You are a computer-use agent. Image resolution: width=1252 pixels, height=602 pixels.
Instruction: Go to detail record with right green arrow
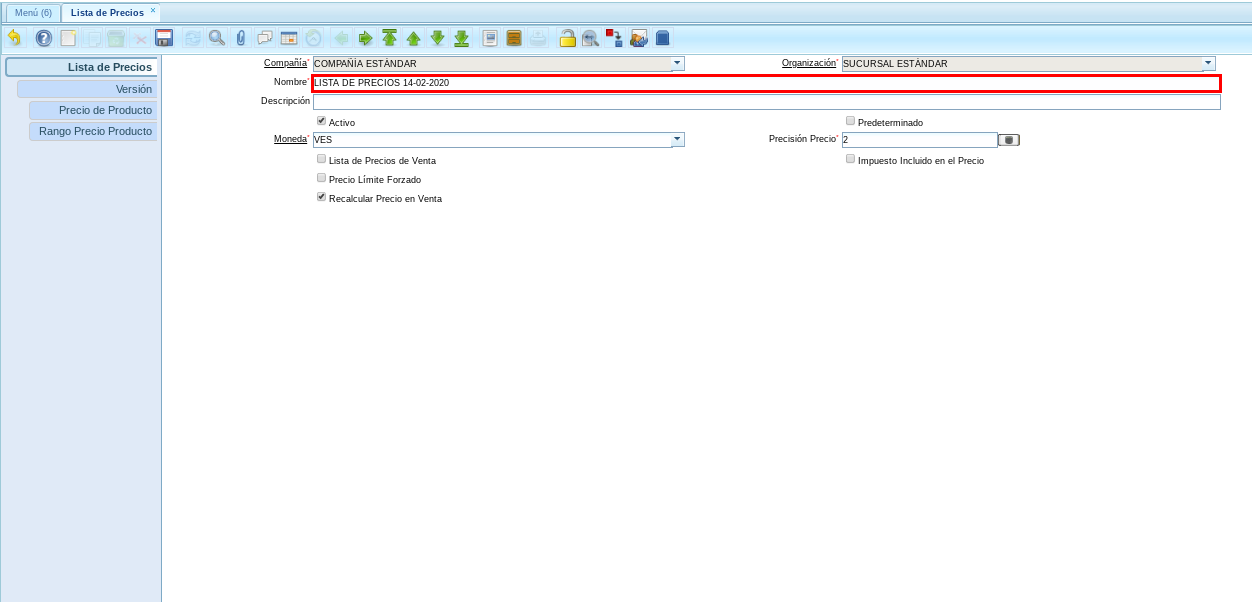pyautogui.click(x=365, y=38)
